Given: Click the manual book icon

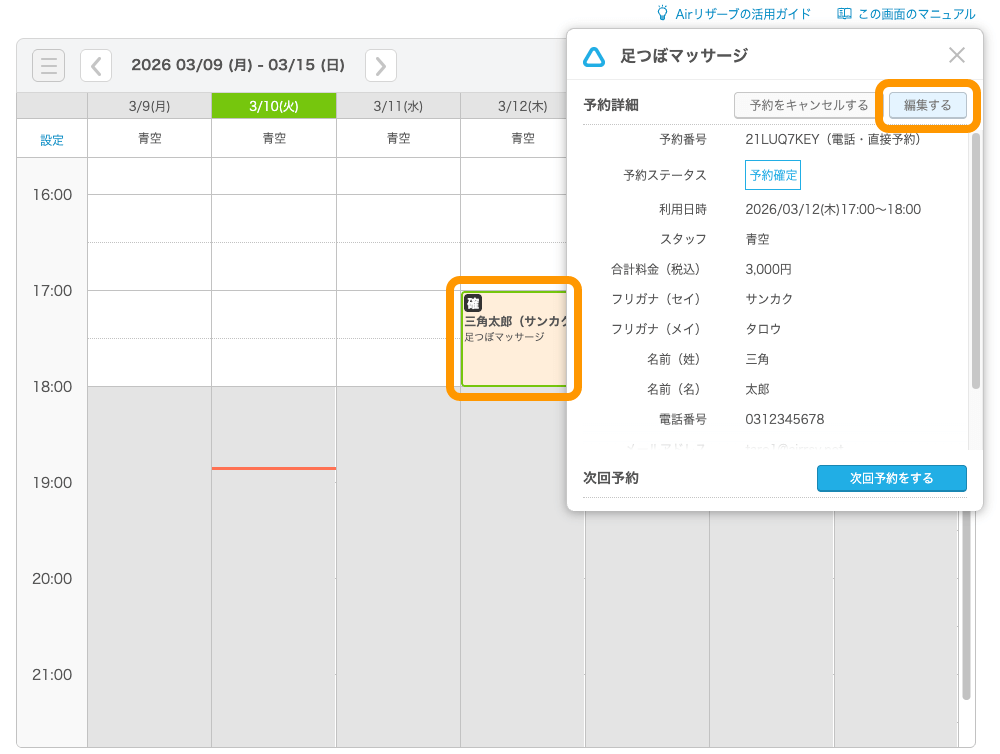Looking at the screenshot, I should point(845,13).
